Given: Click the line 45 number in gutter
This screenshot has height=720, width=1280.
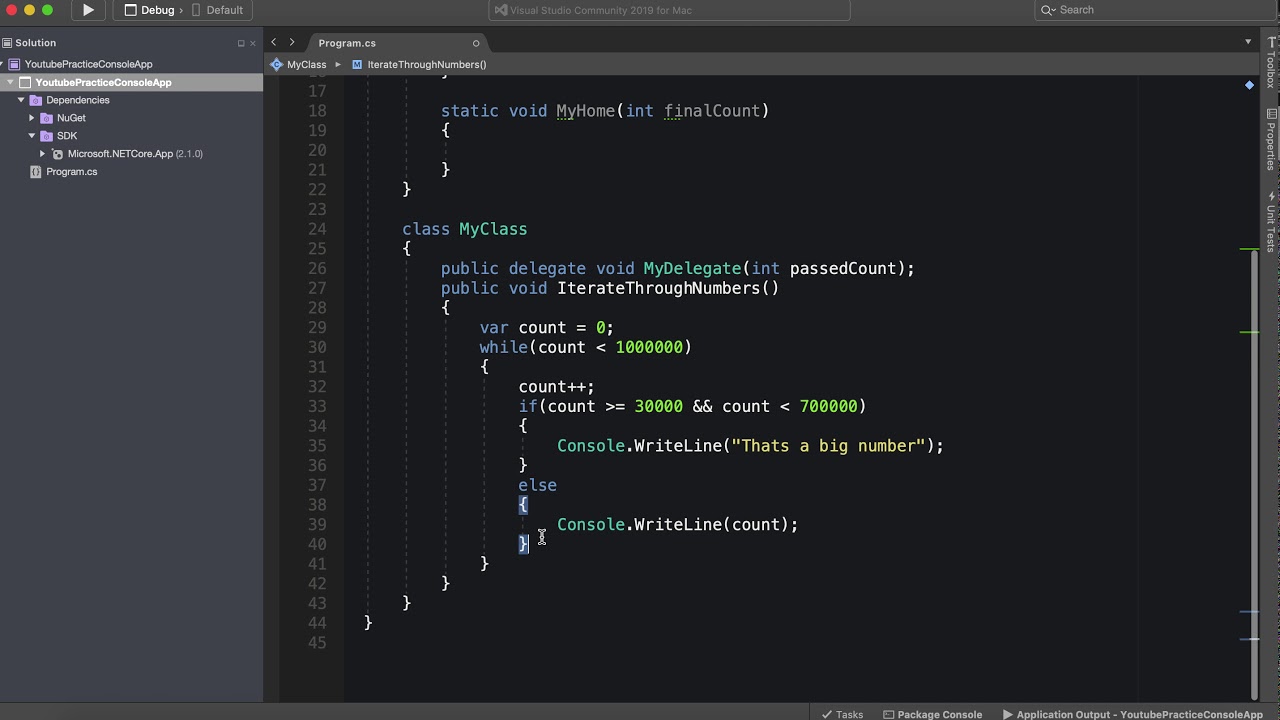Looking at the screenshot, I should pos(317,643).
